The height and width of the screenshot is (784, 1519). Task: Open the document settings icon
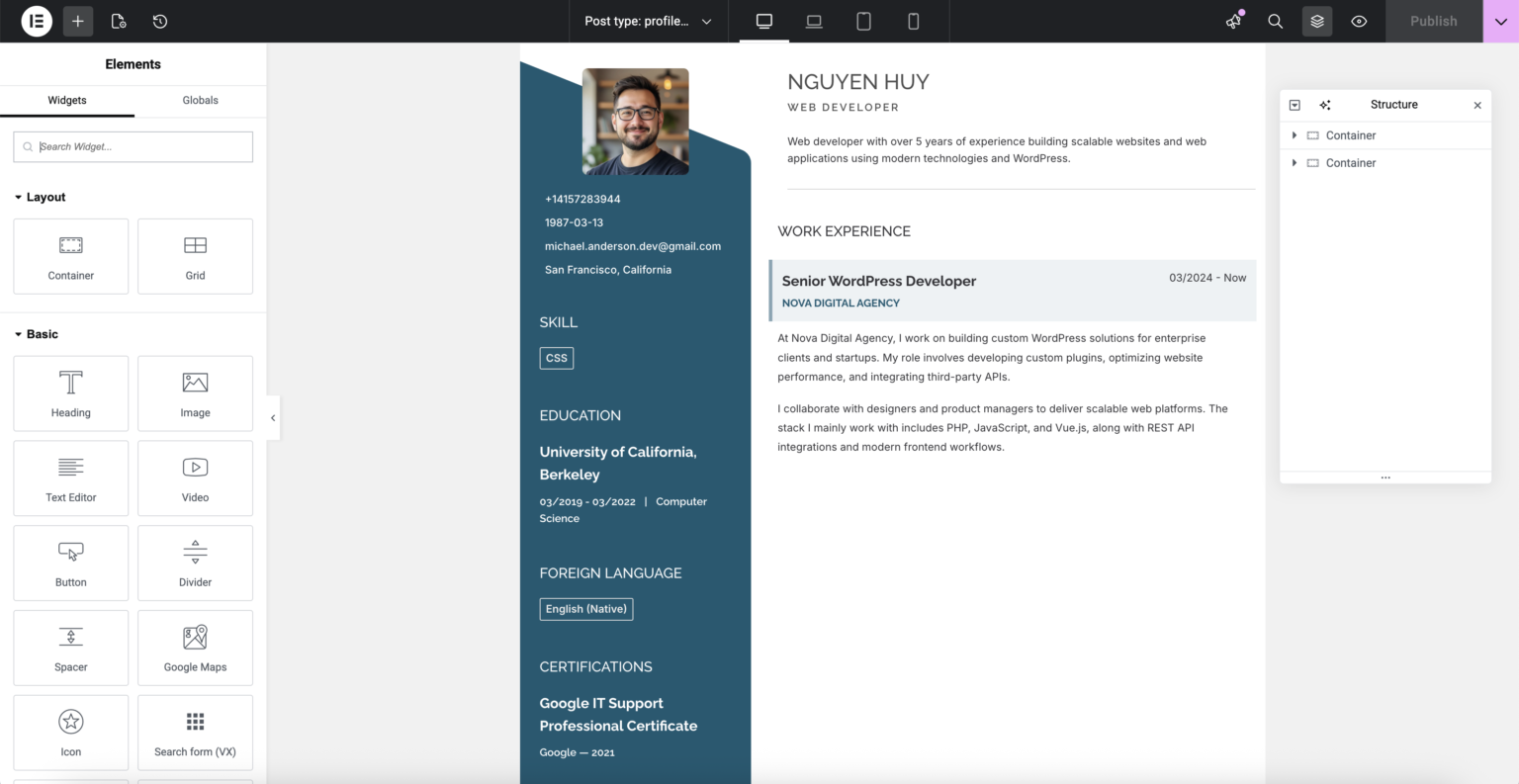click(x=119, y=21)
